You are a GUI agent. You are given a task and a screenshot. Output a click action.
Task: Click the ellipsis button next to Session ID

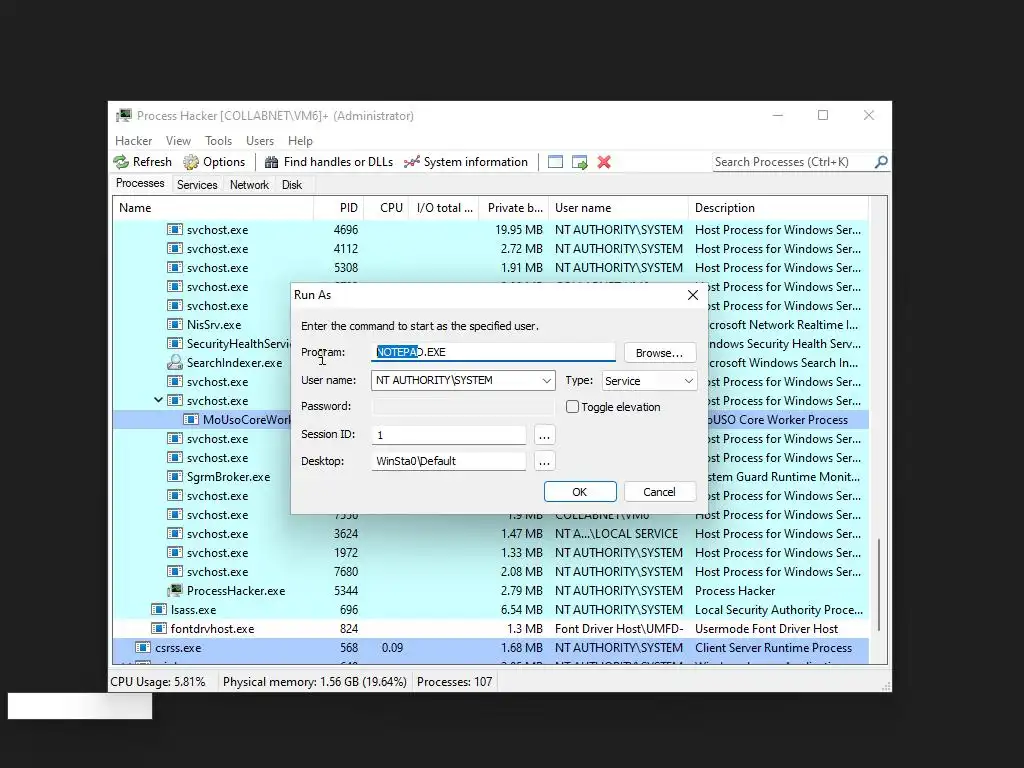pyautogui.click(x=544, y=435)
